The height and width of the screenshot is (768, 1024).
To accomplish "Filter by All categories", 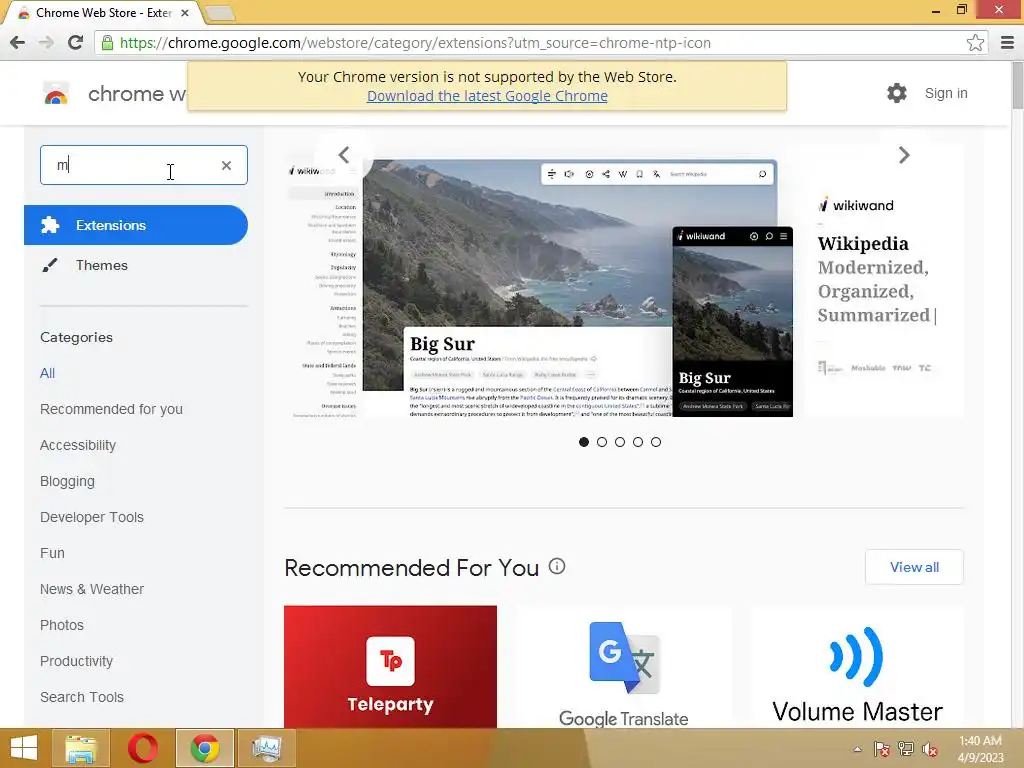I will point(48,373).
